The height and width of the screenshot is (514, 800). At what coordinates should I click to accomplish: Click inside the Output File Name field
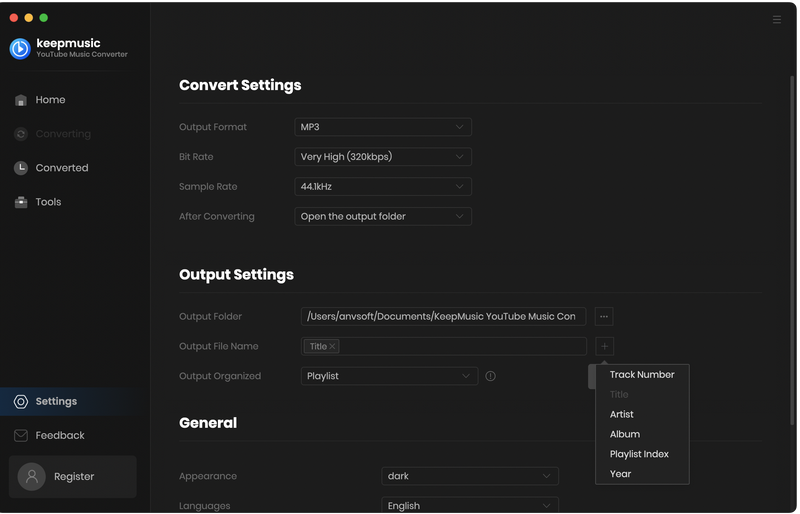point(443,347)
